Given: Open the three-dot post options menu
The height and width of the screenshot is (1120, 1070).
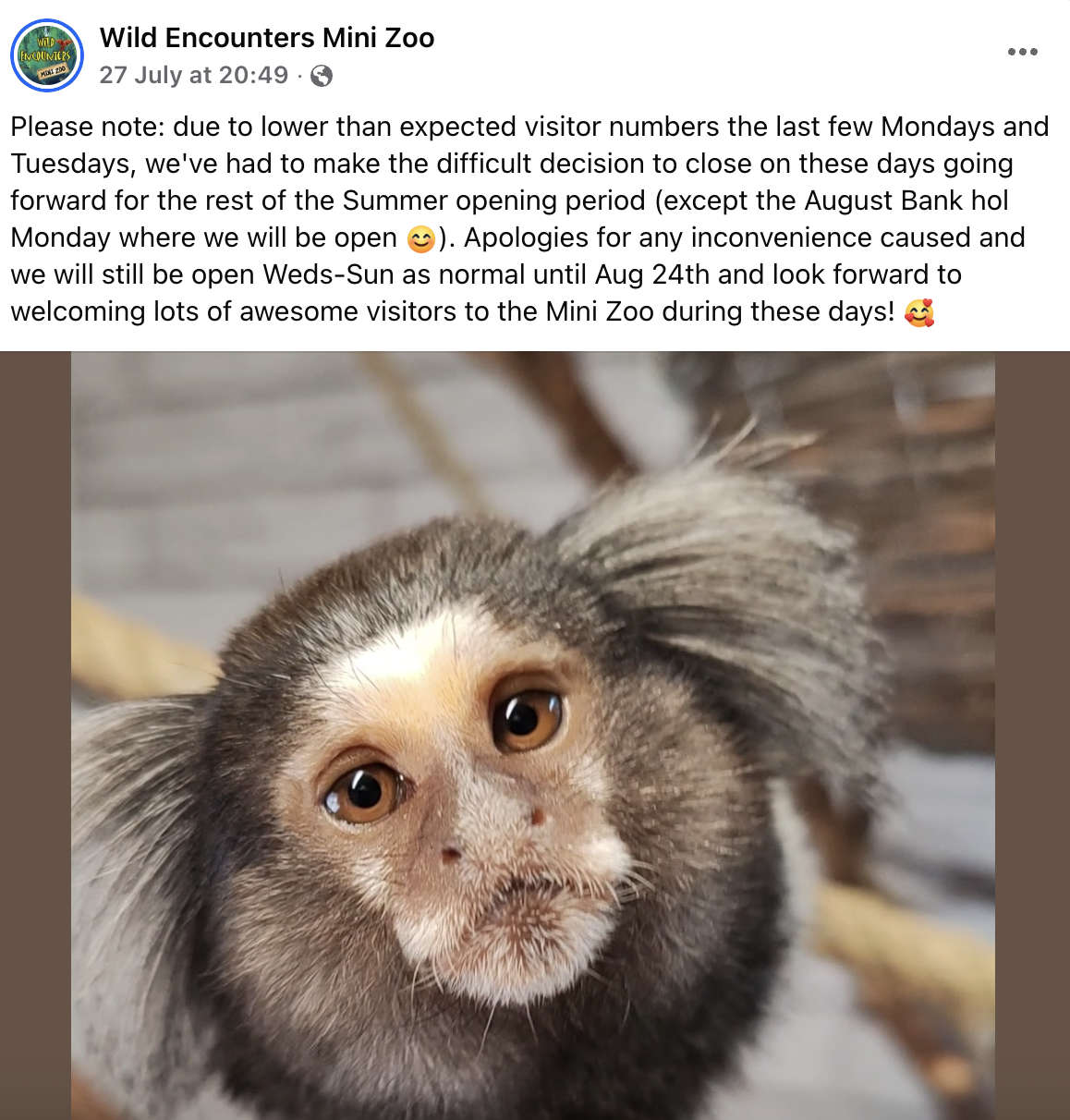Looking at the screenshot, I should click(x=1022, y=52).
